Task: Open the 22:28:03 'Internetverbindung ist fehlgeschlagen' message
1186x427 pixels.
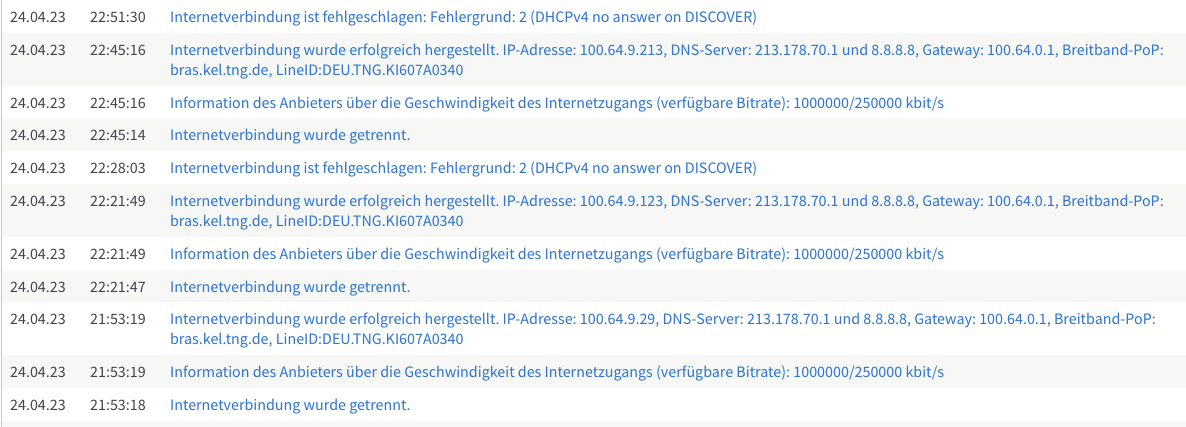Action: click(x=463, y=168)
